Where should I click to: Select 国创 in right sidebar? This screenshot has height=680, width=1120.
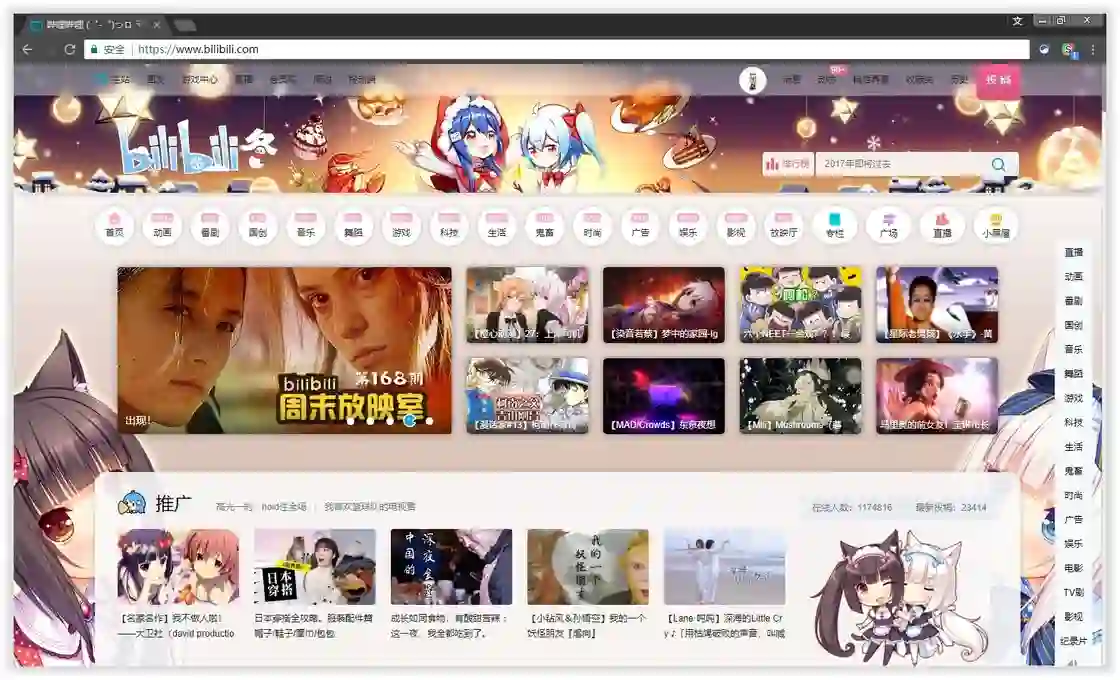[1074, 325]
